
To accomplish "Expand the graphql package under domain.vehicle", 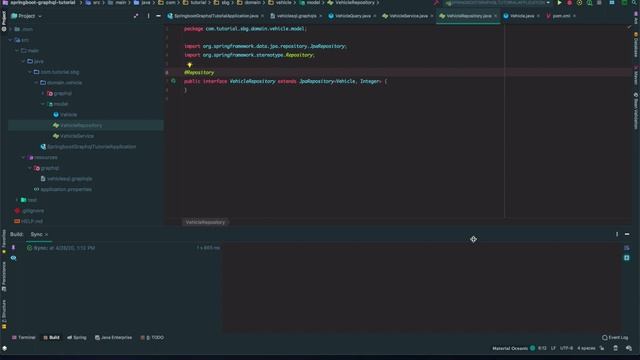I will [43, 93].
